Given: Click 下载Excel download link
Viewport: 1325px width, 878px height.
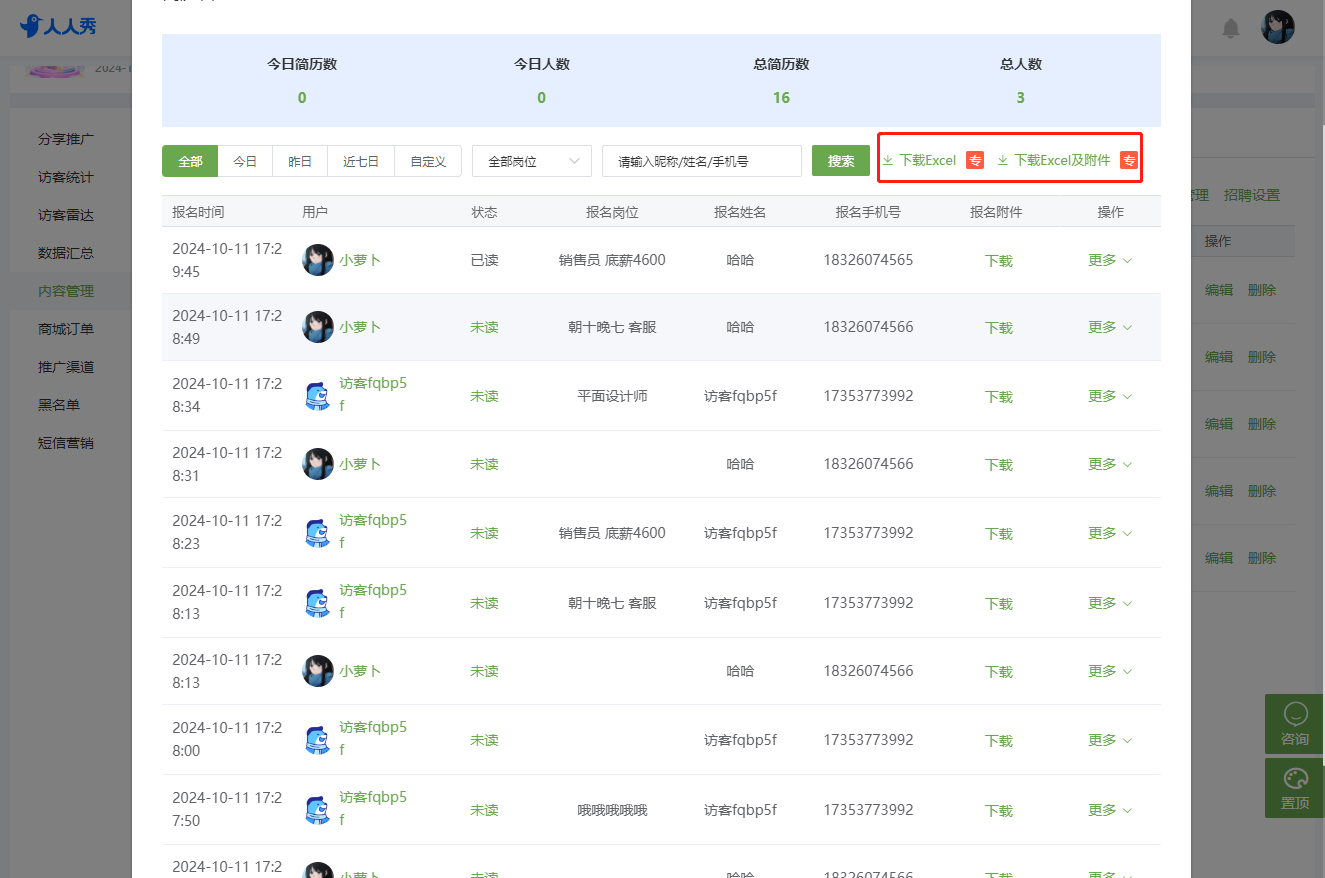Looking at the screenshot, I should click(919, 160).
